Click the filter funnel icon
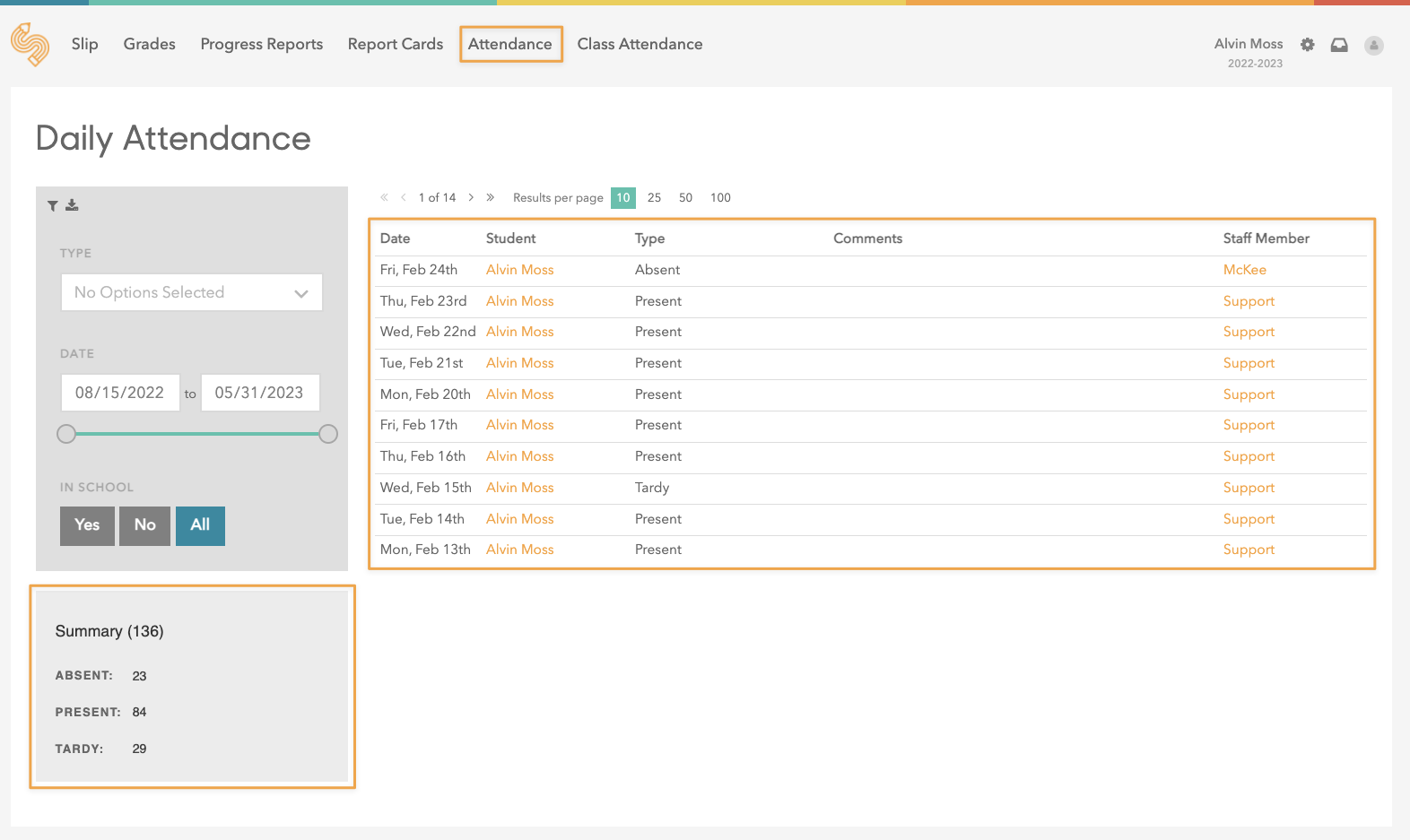 (x=53, y=206)
